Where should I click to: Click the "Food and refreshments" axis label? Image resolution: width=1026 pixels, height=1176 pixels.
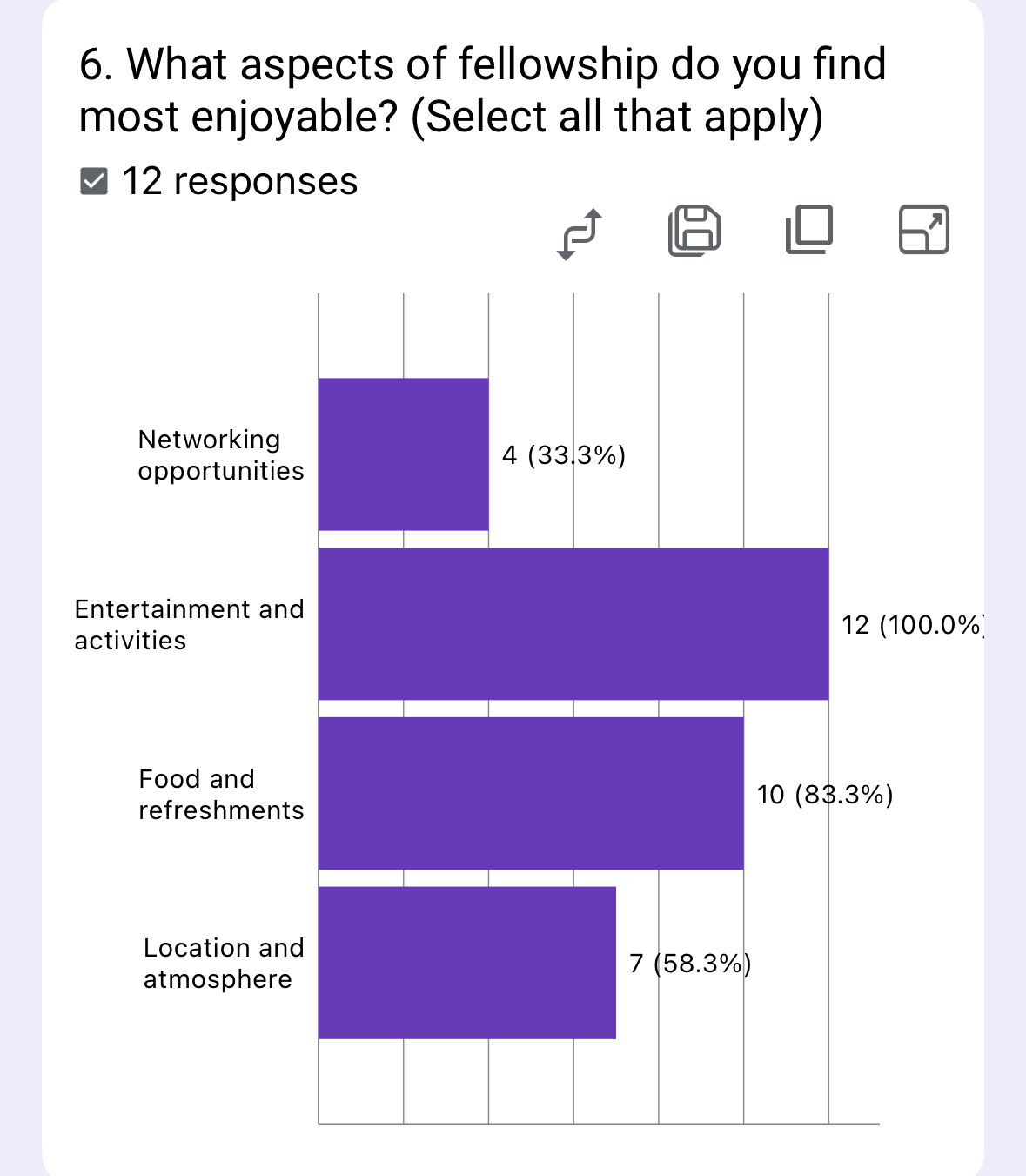221,794
